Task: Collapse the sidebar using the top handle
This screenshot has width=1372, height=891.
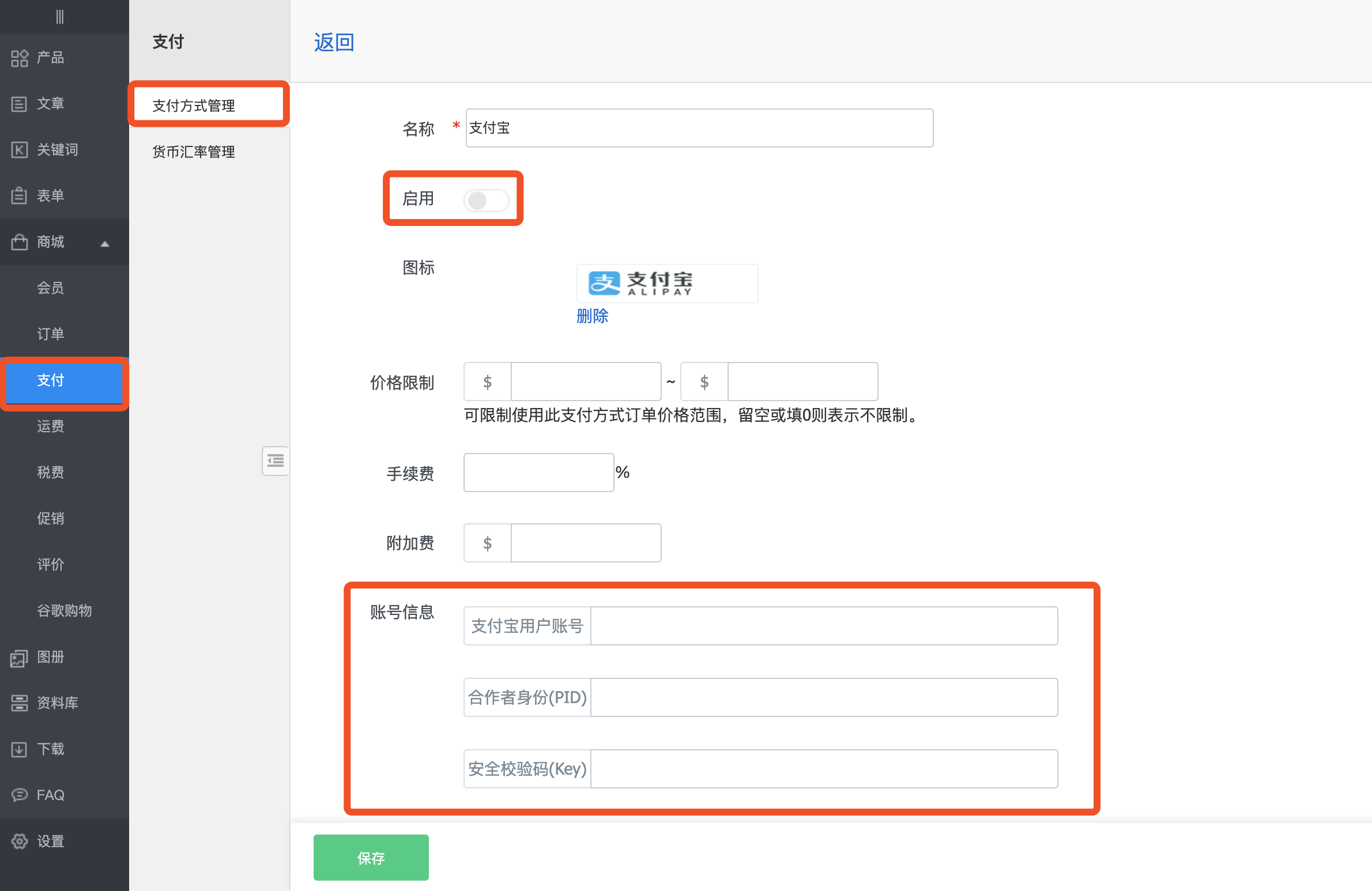Action: pyautogui.click(x=60, y=17)
